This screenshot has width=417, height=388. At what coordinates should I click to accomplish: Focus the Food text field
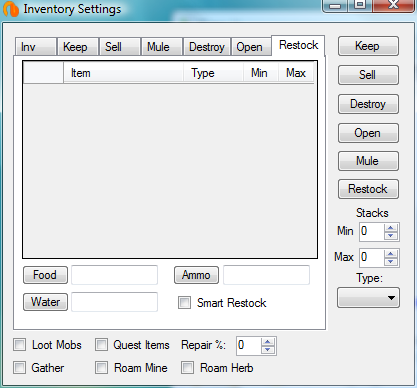pos(114,275)
